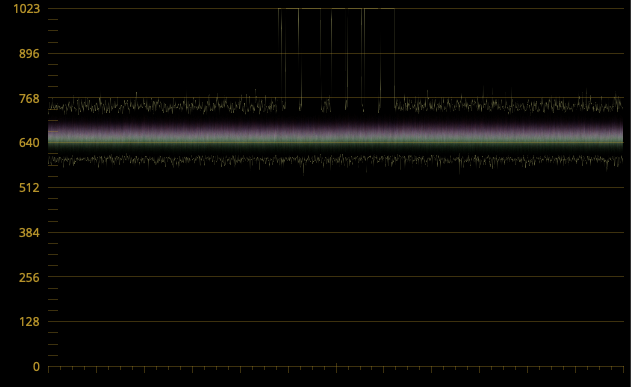Click the 896 scale label
Image resolution: width=631 pixels, height=387 pixels.
(x=29, y=54)
